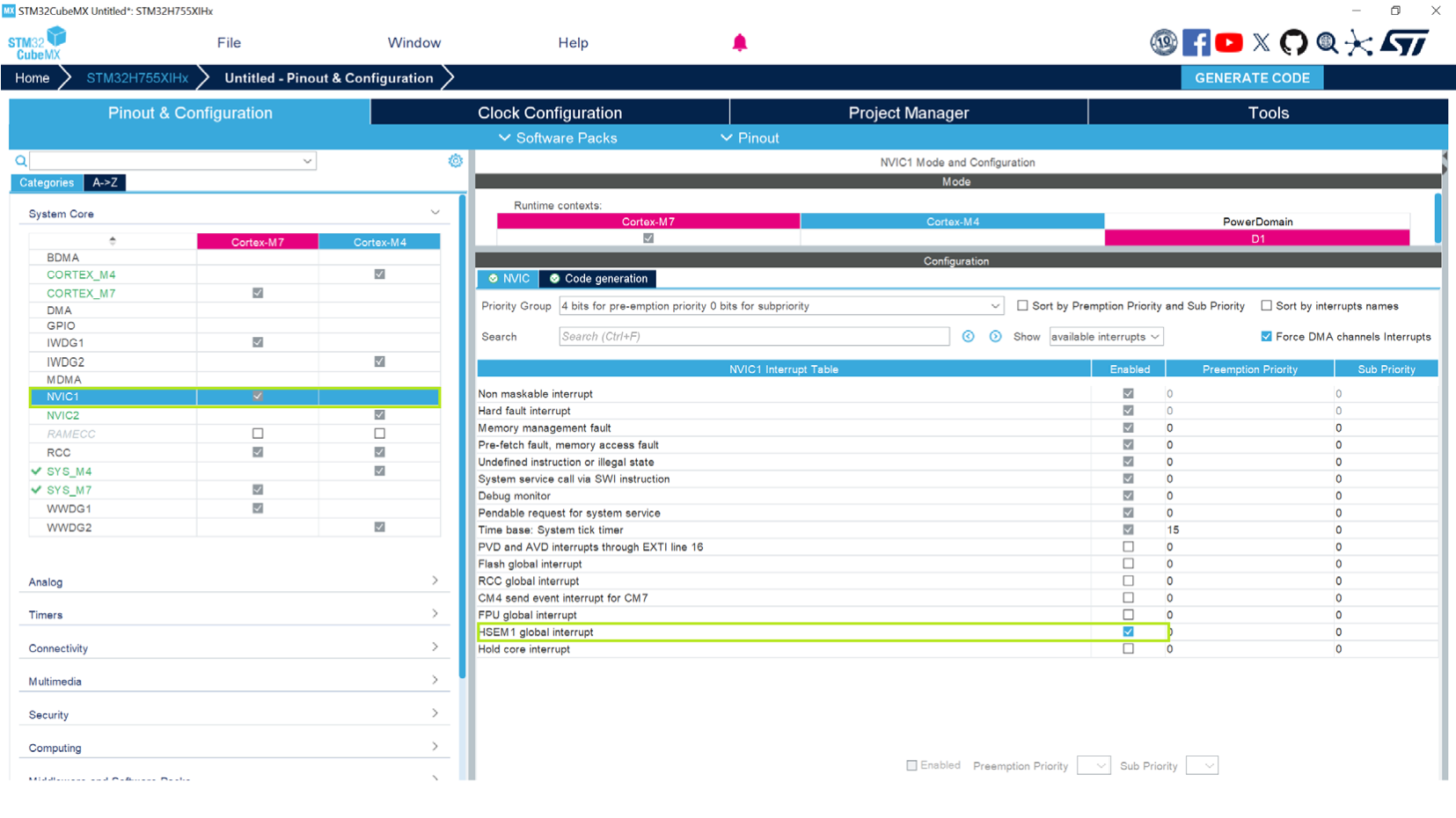Click the STM32CubeMX logo icon
Screen dimensions: 1456x818
(37, 43)
